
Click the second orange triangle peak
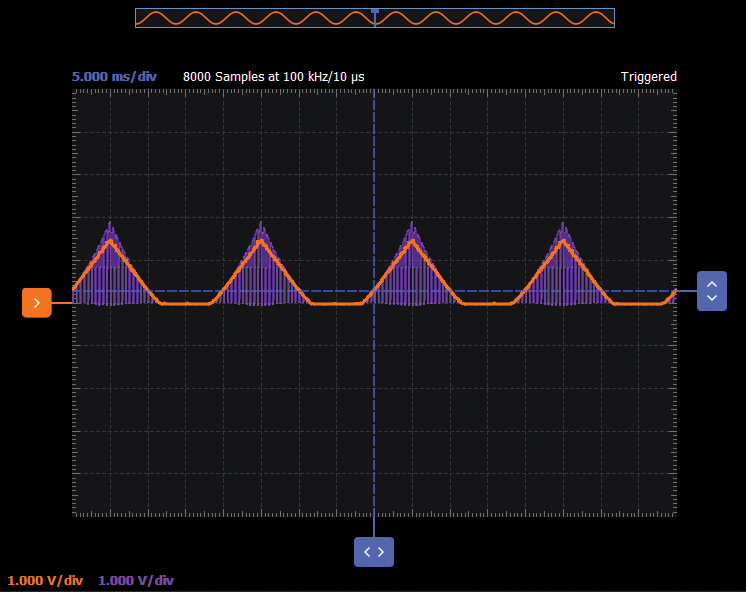pos(261,241)
